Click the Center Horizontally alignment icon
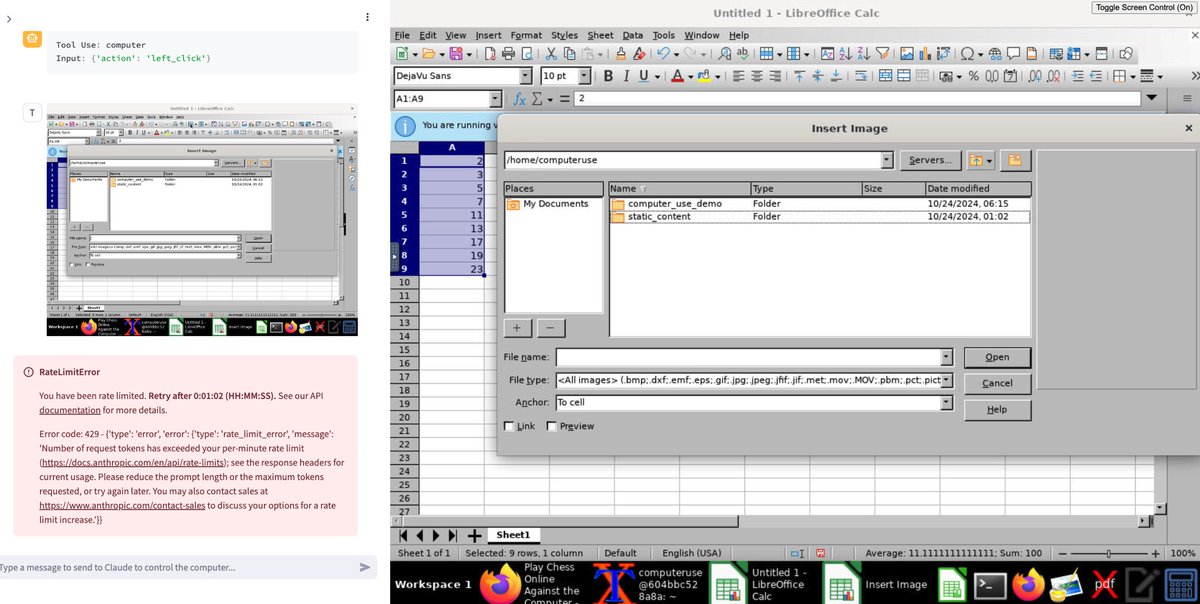The image size is (1200, 604). click(757, 76)
